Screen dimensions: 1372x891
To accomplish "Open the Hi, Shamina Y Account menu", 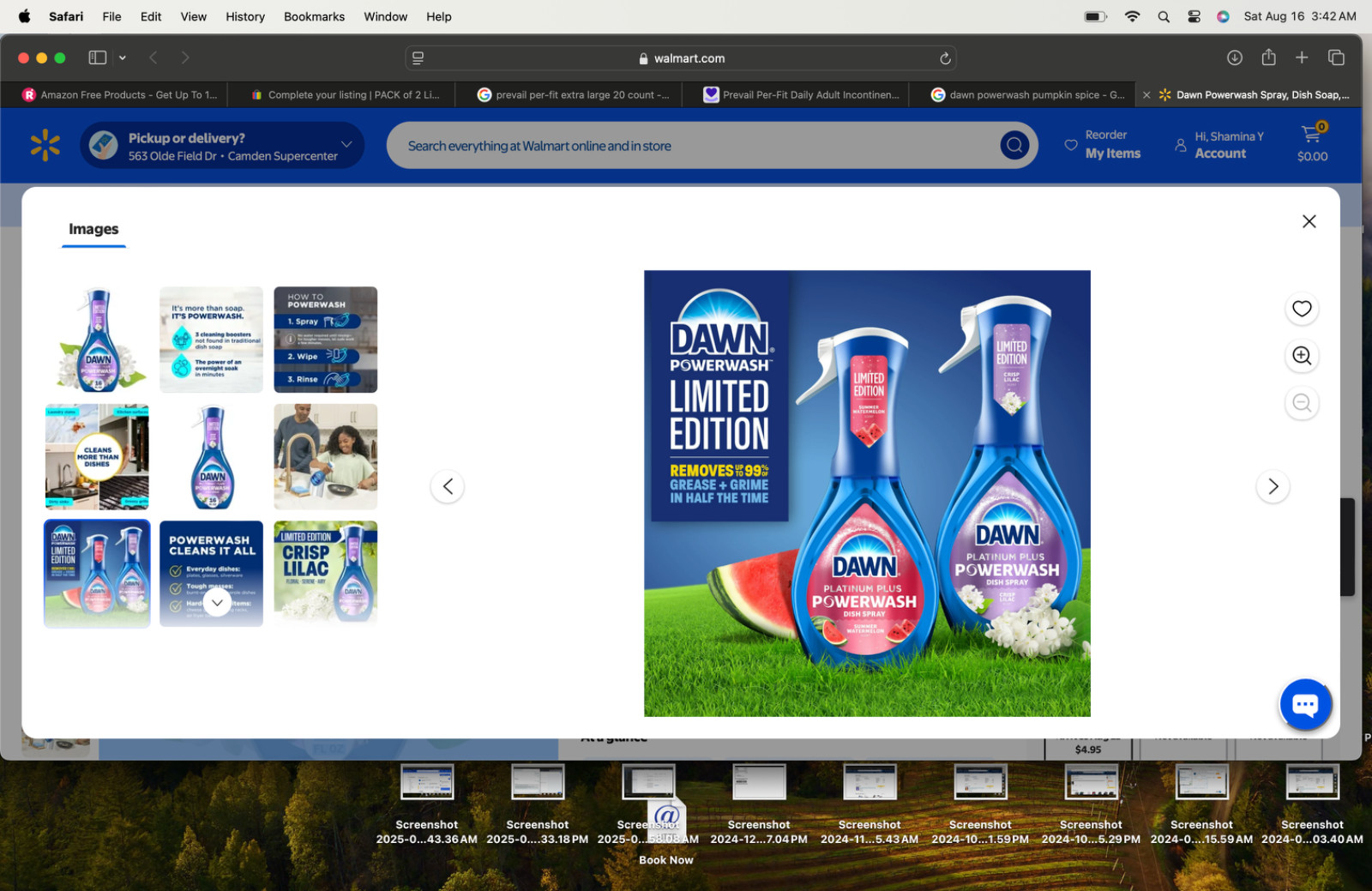I will tap(1219, 145).
